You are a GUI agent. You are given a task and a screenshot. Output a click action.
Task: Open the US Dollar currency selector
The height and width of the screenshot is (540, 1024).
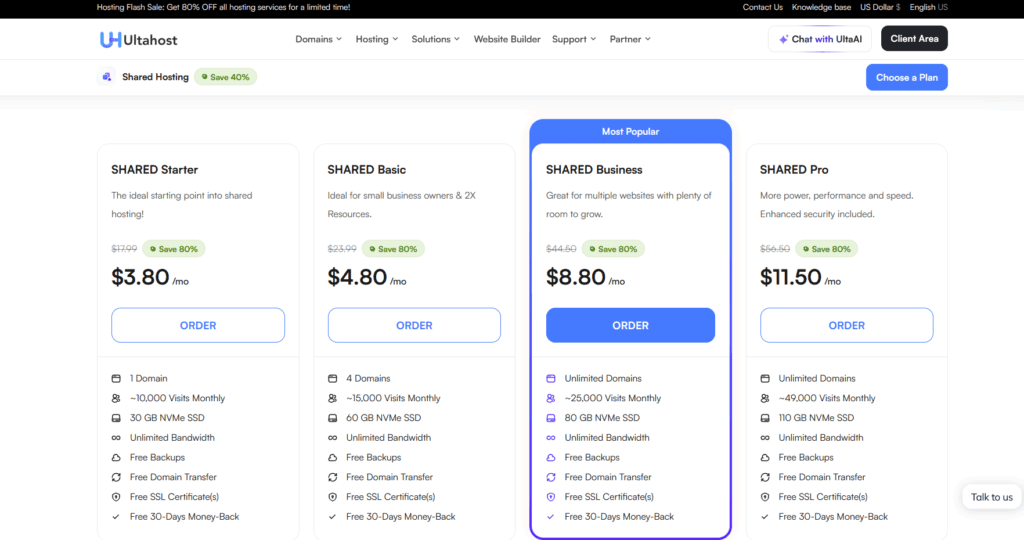[x=880, y=7]
